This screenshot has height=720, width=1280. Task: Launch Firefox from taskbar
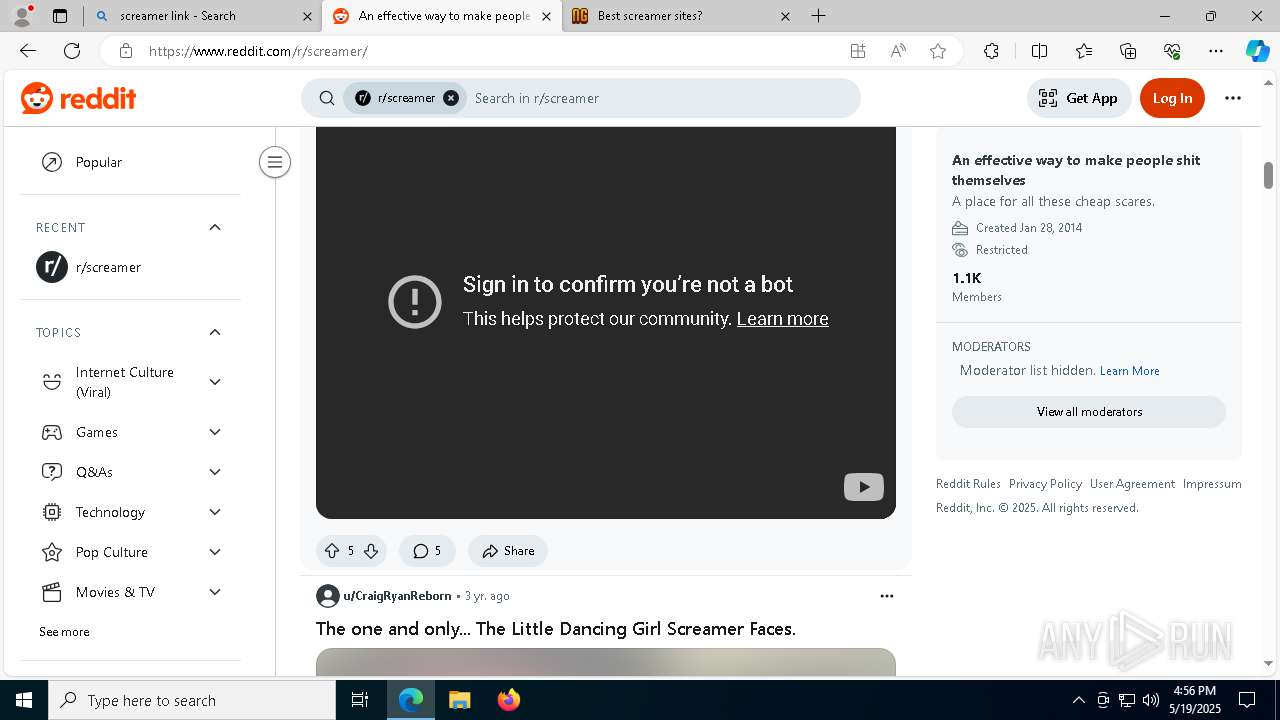(509, 700)
